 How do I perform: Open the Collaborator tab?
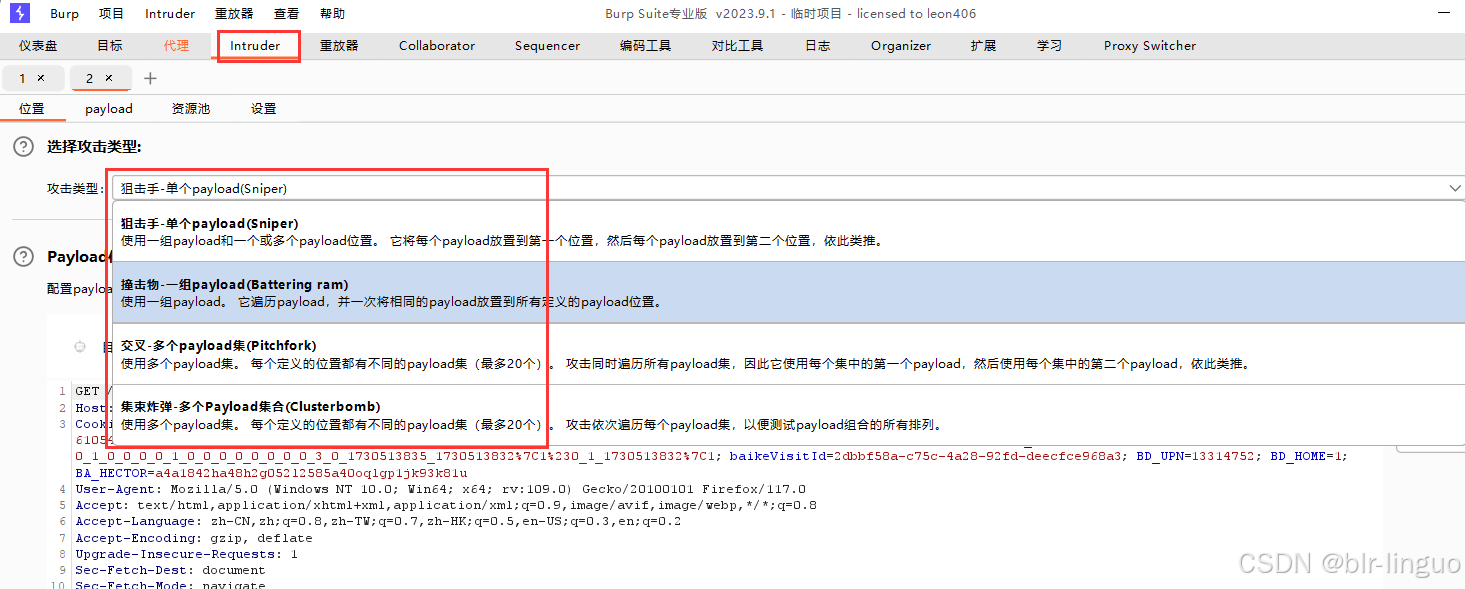(x=437, y=46)
